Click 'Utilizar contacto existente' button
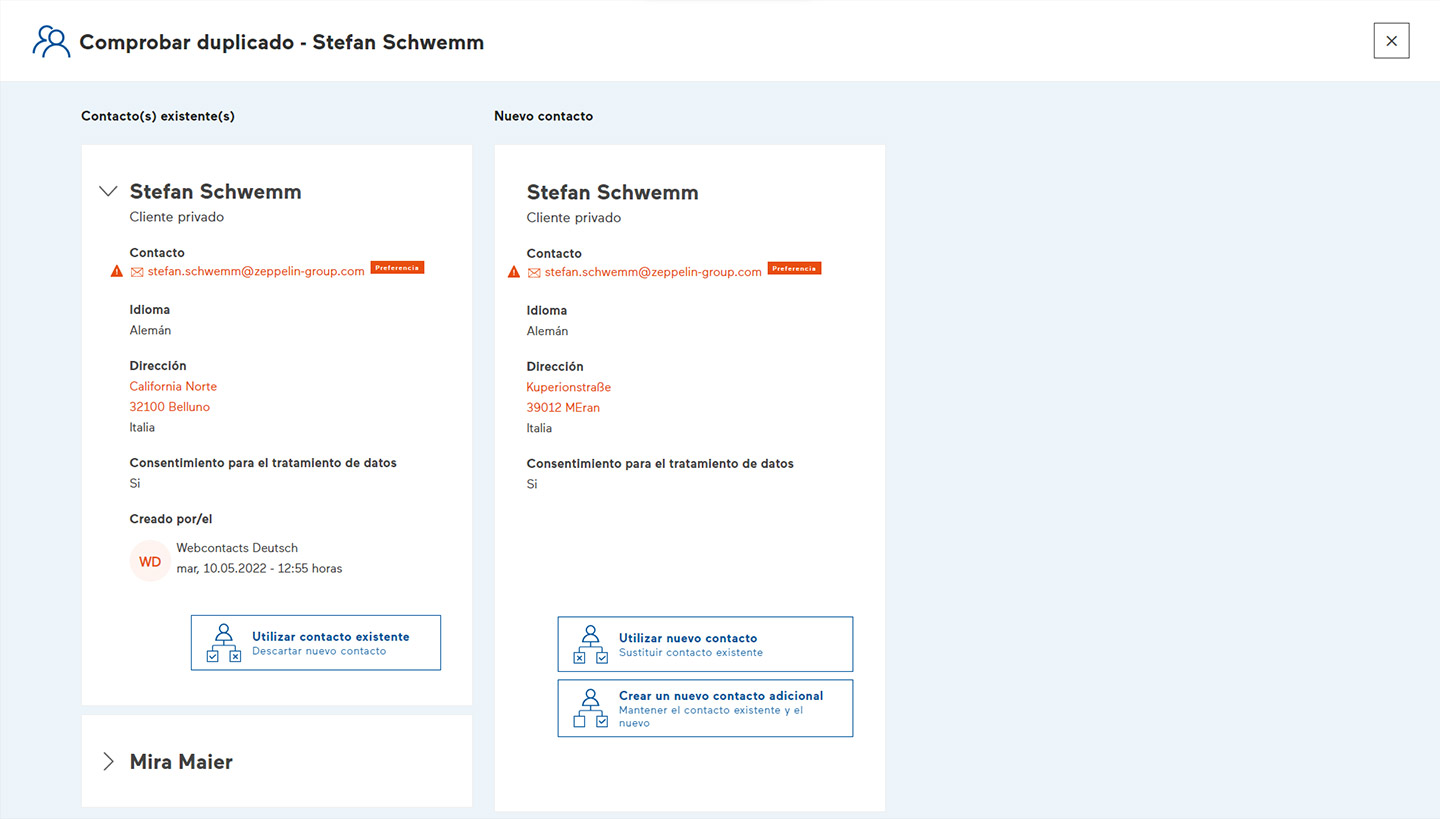The width and height of the screenshot is (1440, 819). click(316, 643)
